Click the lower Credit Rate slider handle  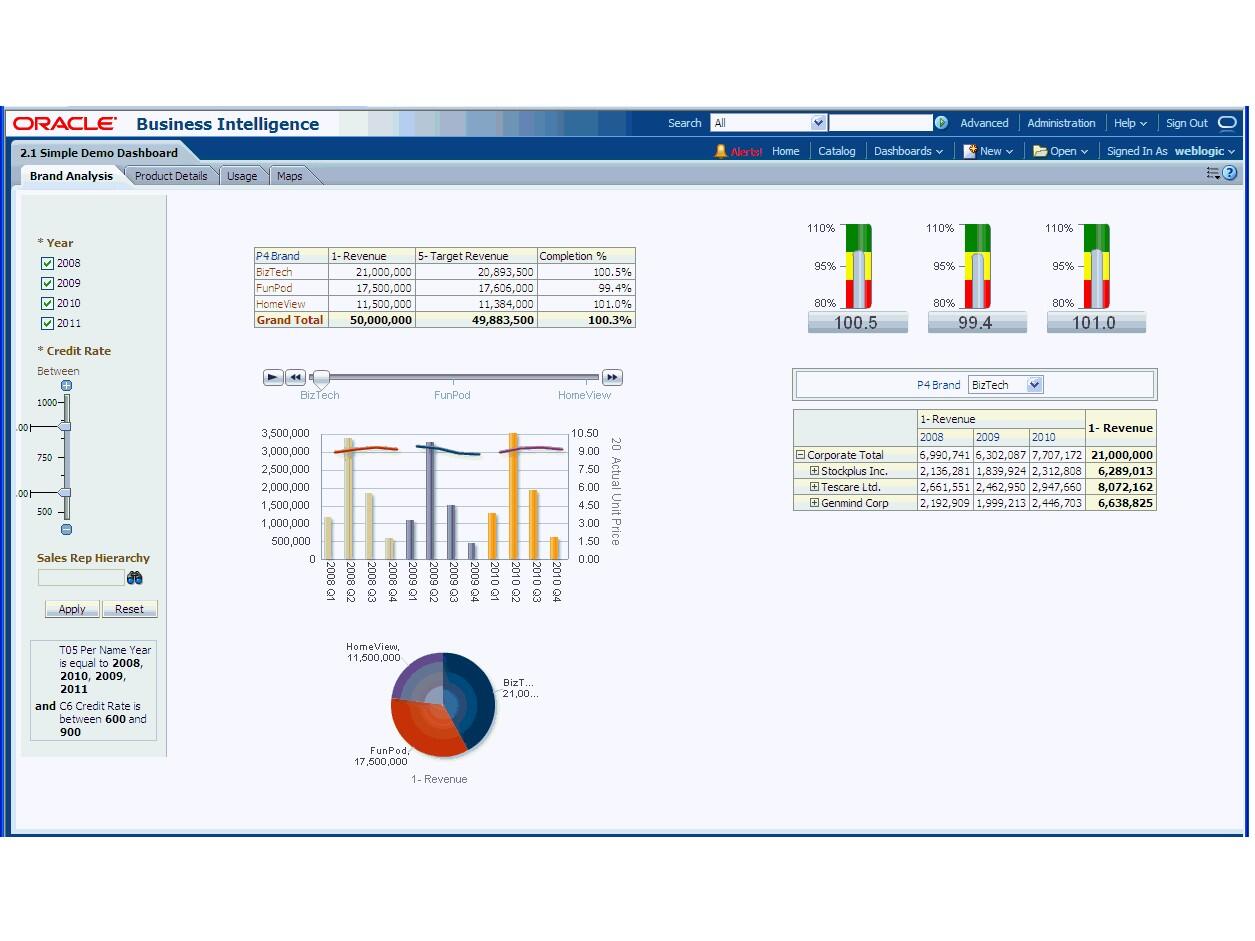(x=65, y=492)
